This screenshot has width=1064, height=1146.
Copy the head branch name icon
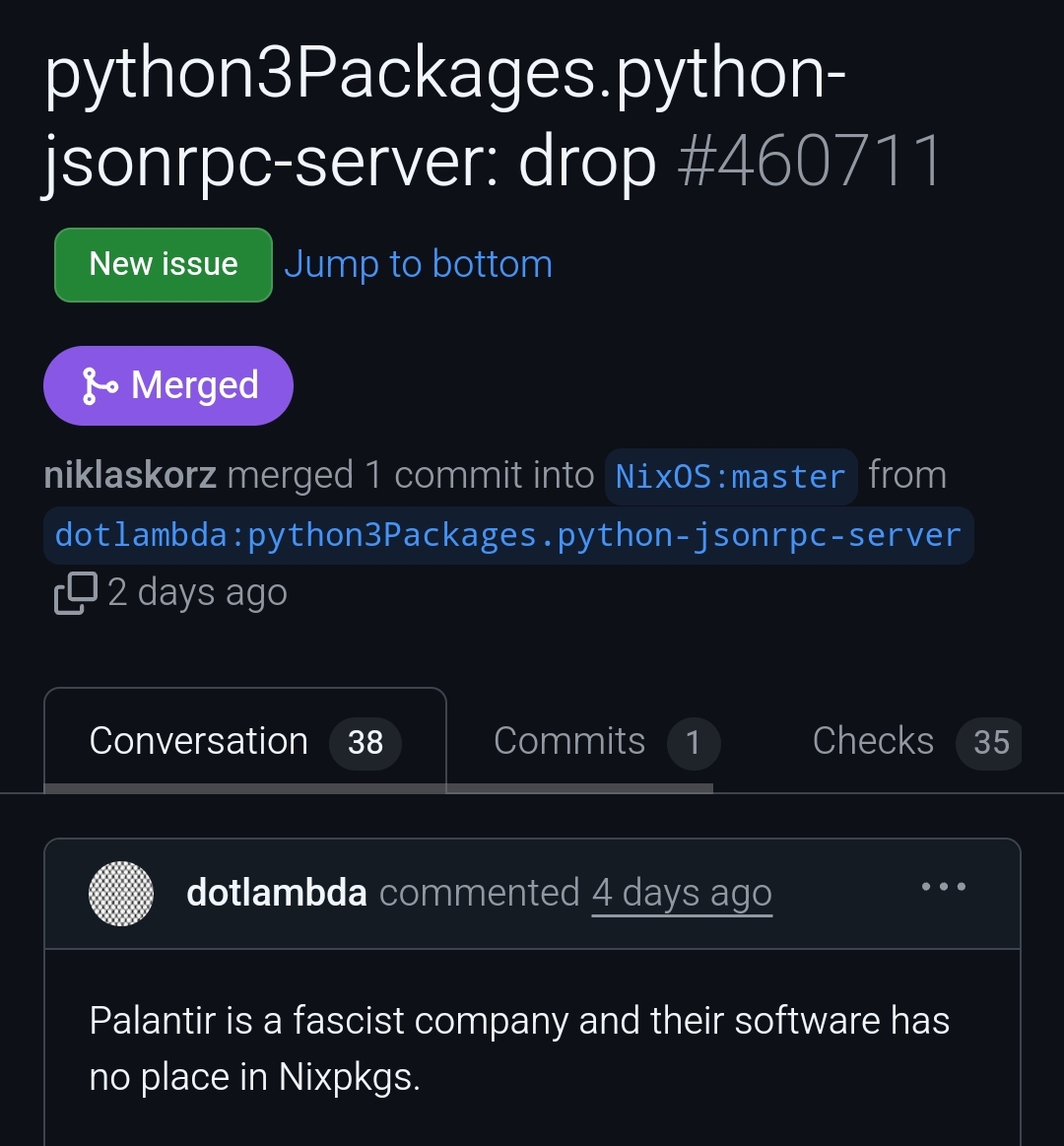pos(76,593)
